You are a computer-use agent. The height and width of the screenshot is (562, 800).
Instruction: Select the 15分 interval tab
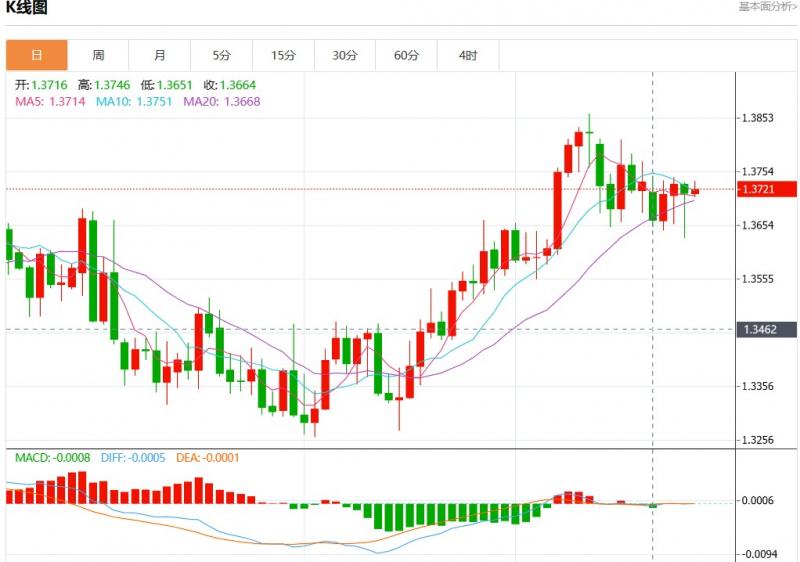[x=284, y=55]
